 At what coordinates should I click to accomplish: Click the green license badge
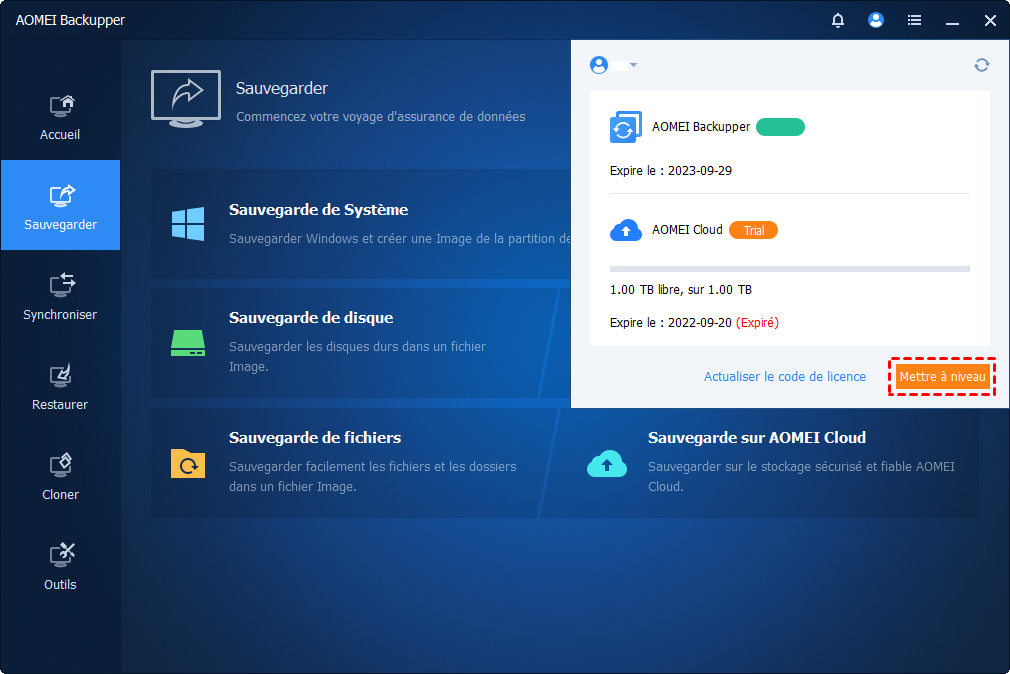pyautogui.click(x=780, y=127)
